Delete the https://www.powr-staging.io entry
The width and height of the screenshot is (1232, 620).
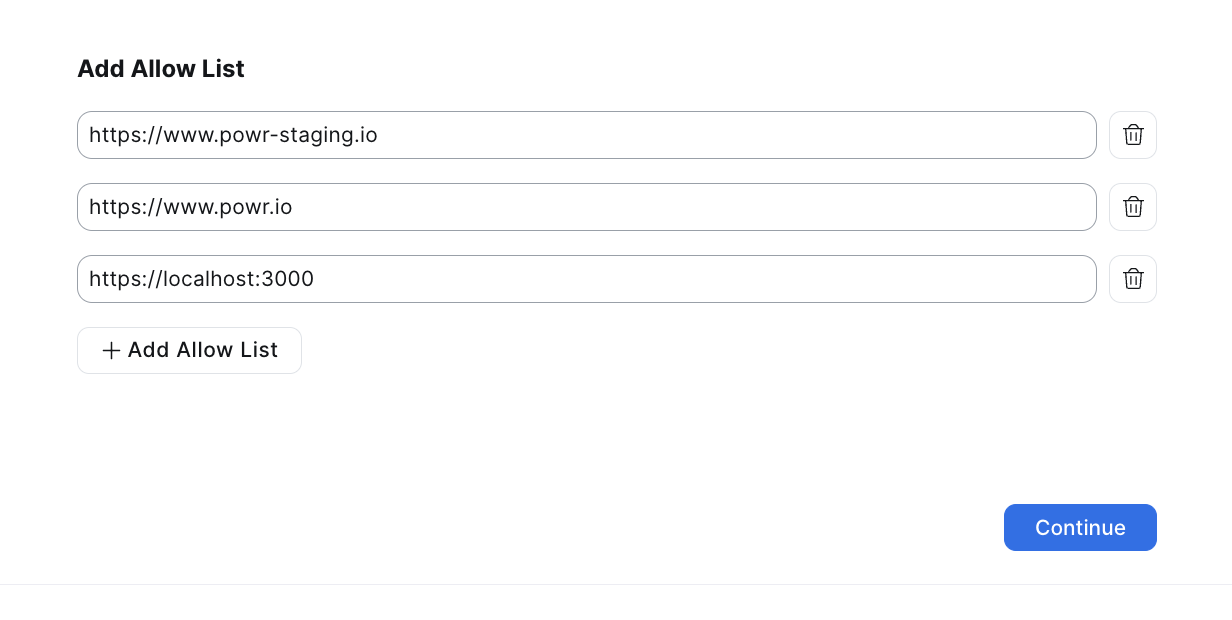1132,135
